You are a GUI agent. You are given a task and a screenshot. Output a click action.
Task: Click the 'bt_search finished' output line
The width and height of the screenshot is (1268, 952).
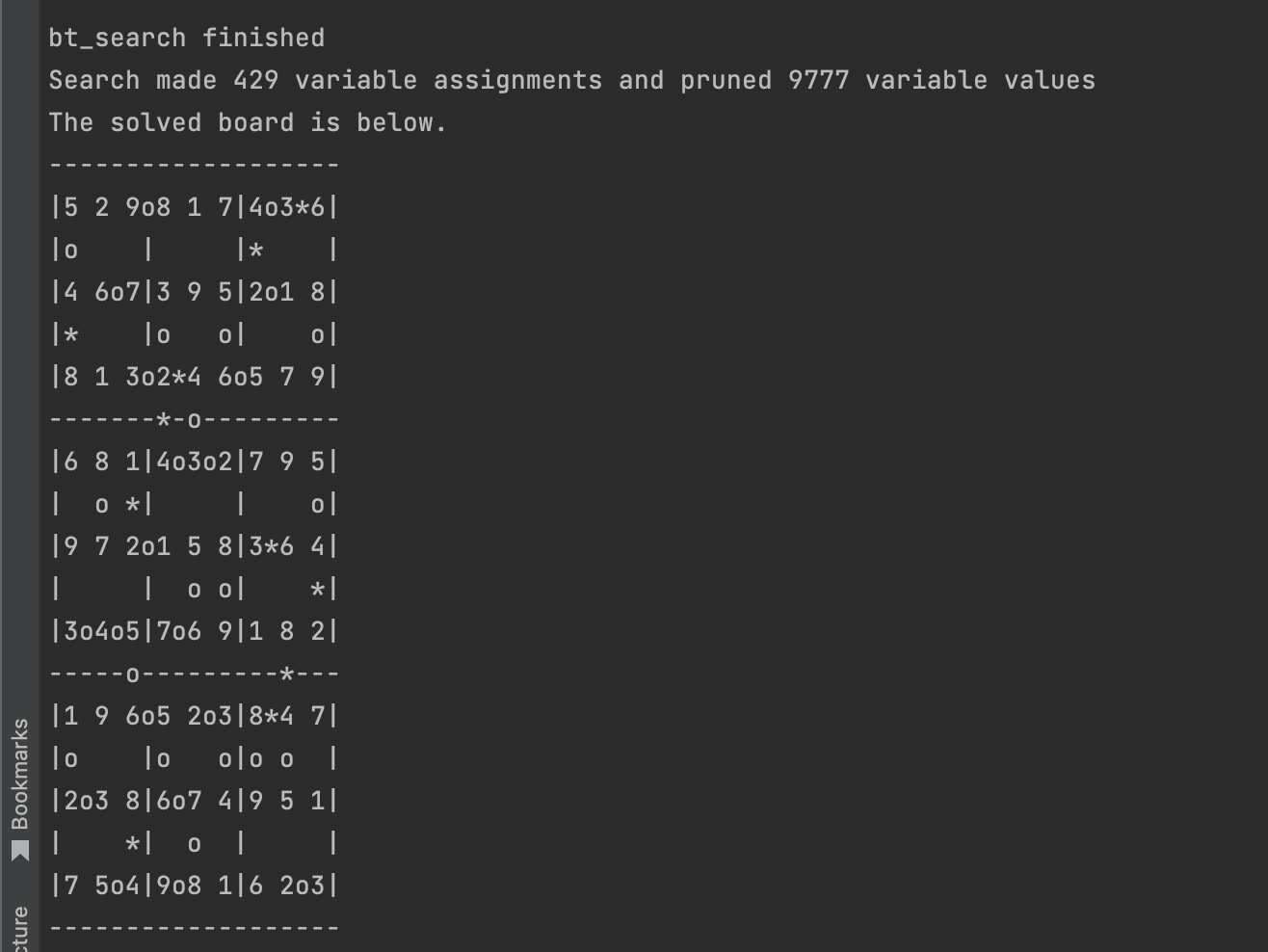click(187, 38)
